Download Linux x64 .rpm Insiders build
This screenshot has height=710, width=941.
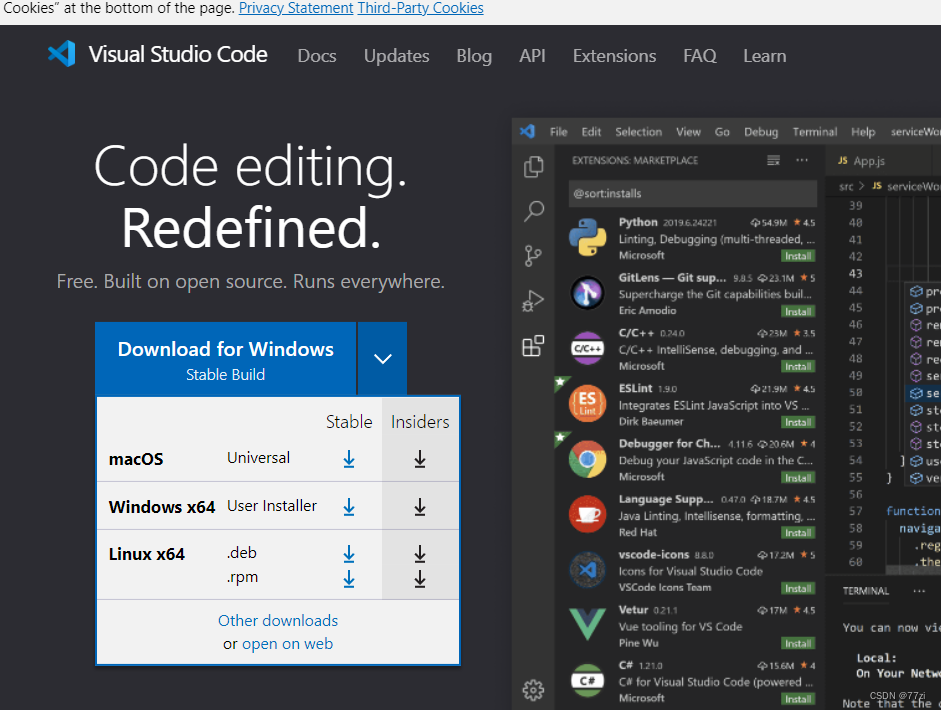(x=420, y=579)
